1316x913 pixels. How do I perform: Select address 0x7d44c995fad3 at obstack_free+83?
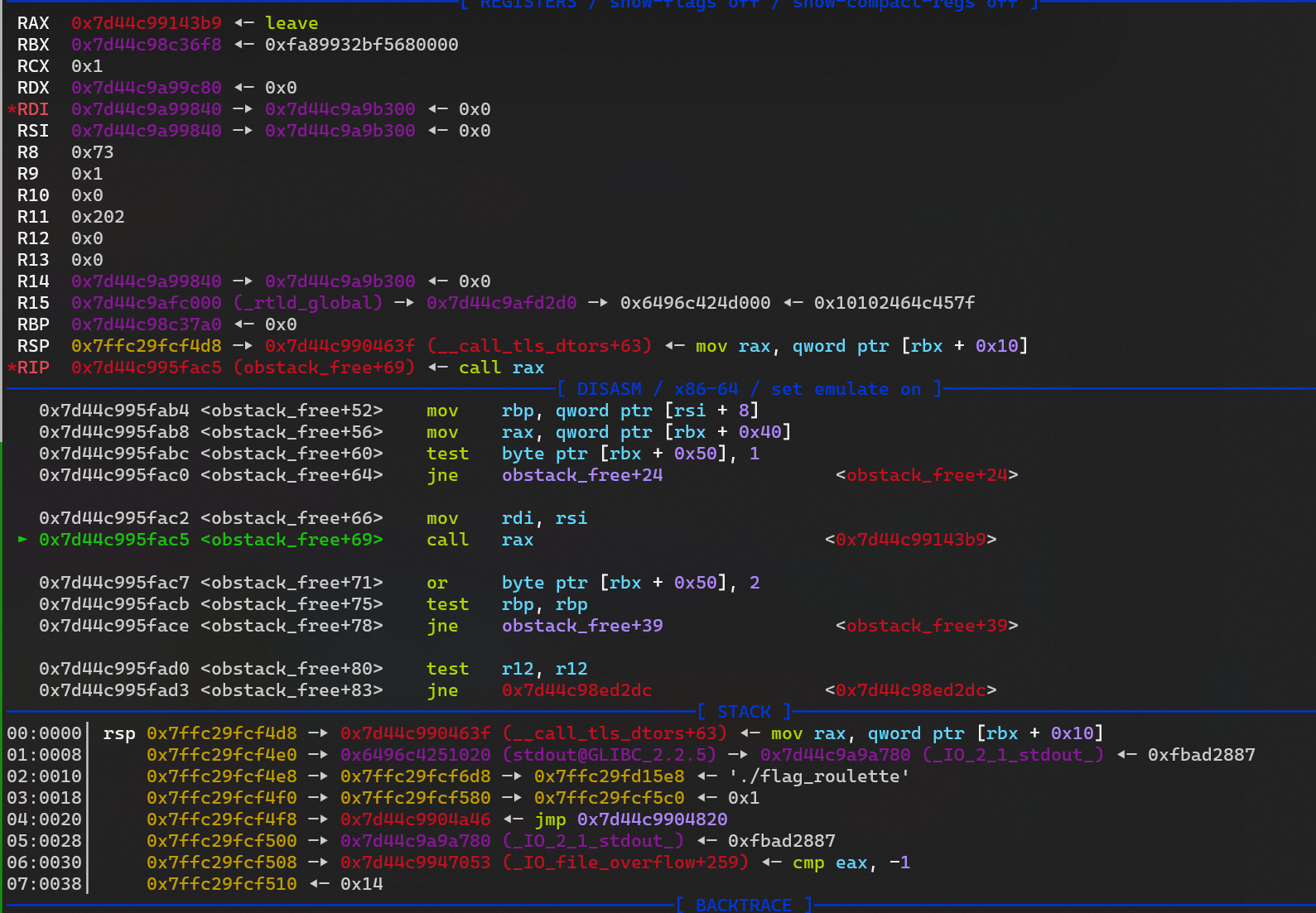[114, 690]
